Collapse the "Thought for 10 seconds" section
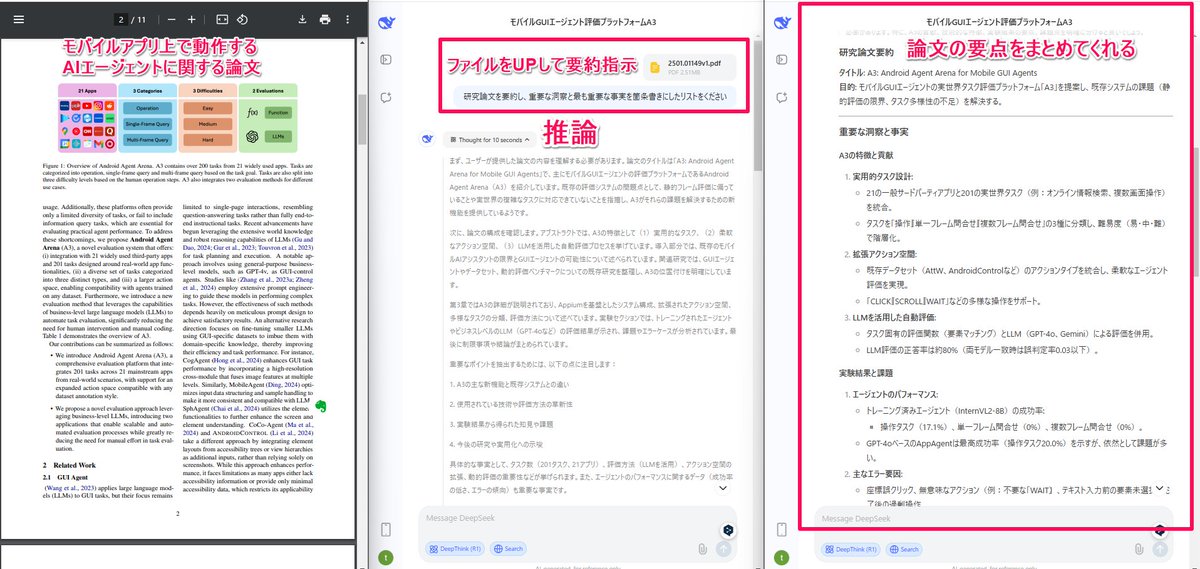This screenshot has width=1200, height=569. pos(490,139)
